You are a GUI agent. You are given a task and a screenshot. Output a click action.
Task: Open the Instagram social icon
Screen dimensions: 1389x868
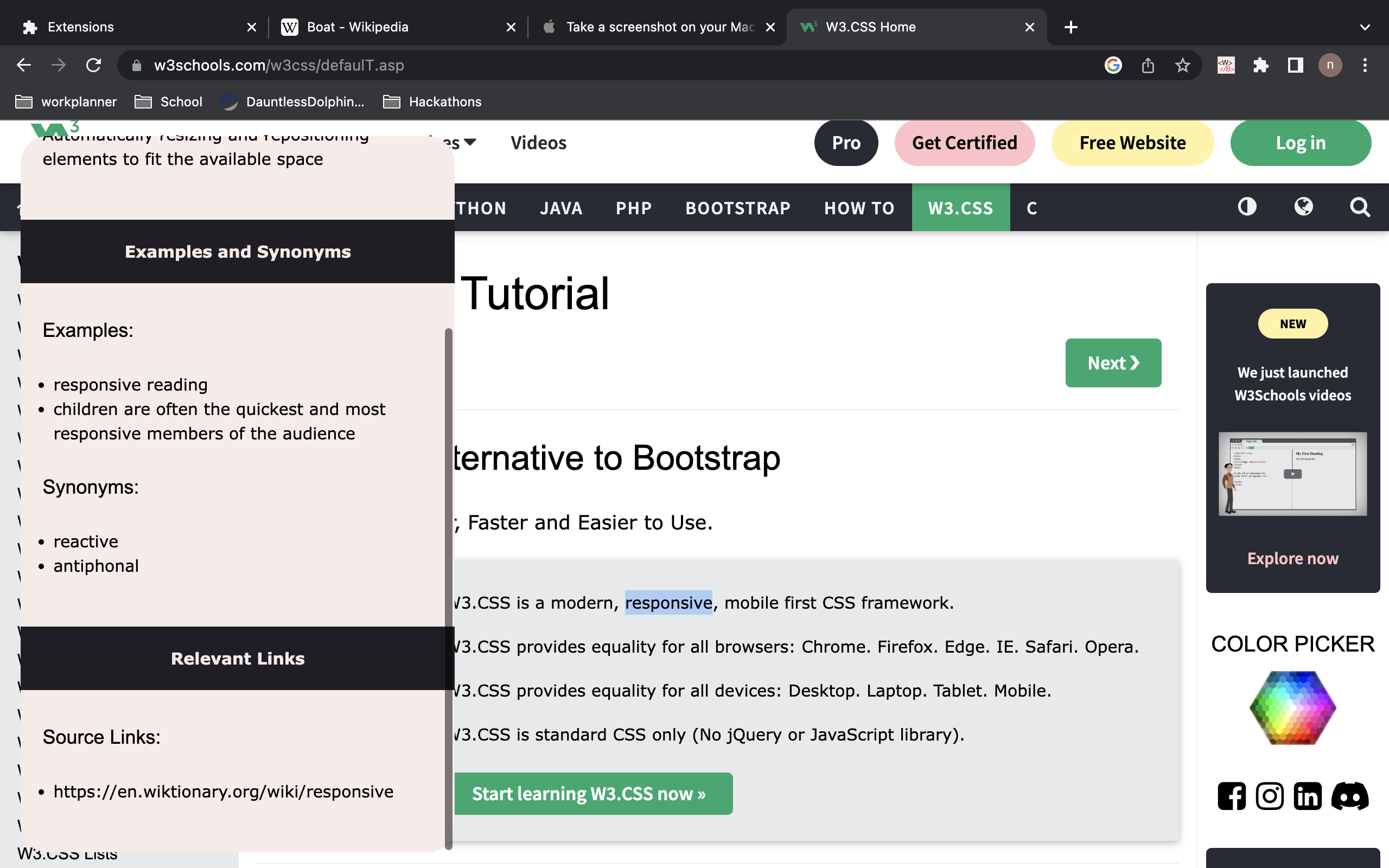click(1270, 796)
